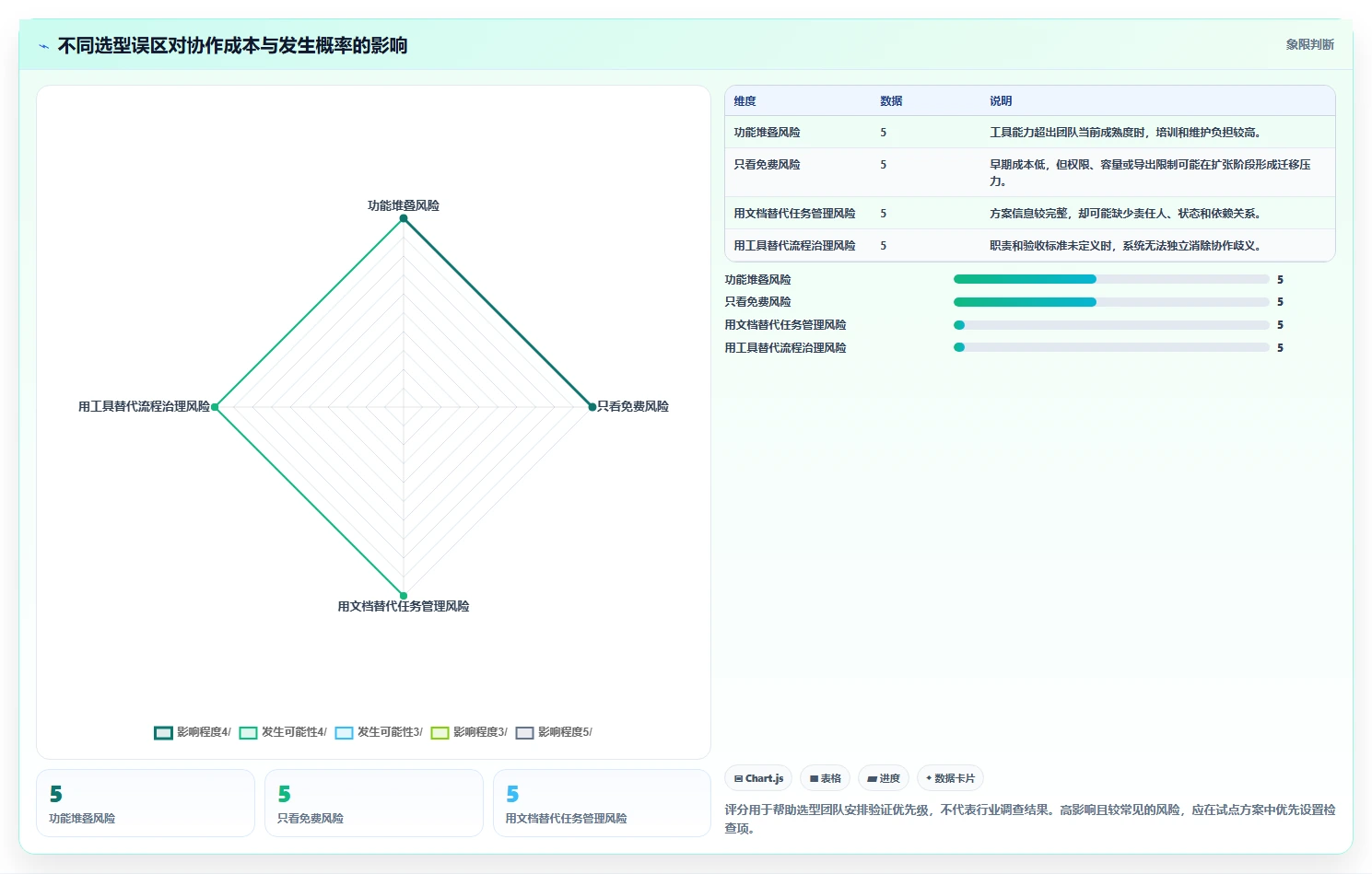
Task: Click the panel title 不同选型误区对协作成本与发生概率的影响
Action: point(232,45)
